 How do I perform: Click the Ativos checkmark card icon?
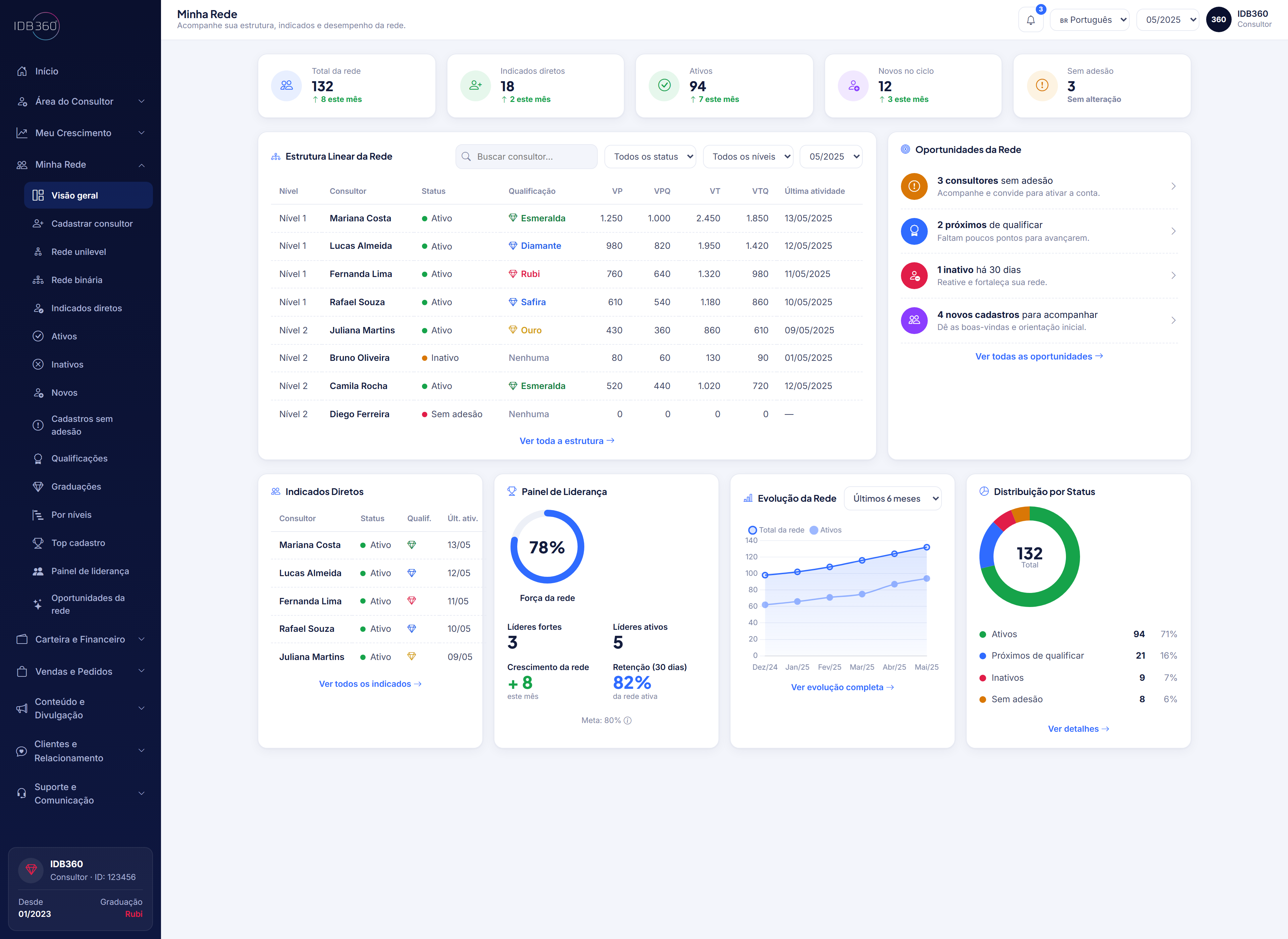(x=664, y=85)
